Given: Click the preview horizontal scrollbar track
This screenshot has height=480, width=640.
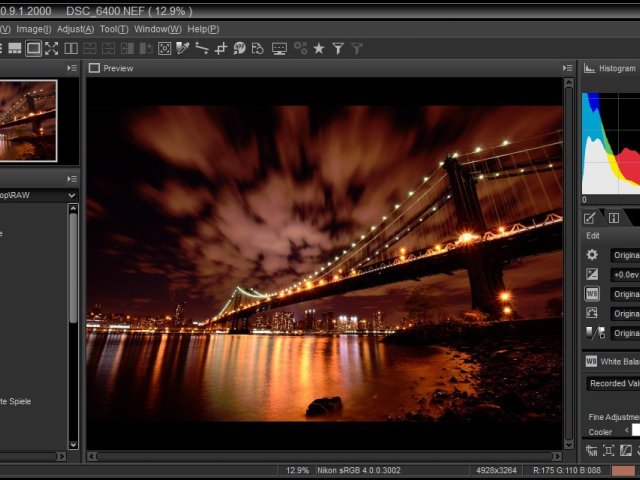Looking at the screenshot, I should point(324,456).
